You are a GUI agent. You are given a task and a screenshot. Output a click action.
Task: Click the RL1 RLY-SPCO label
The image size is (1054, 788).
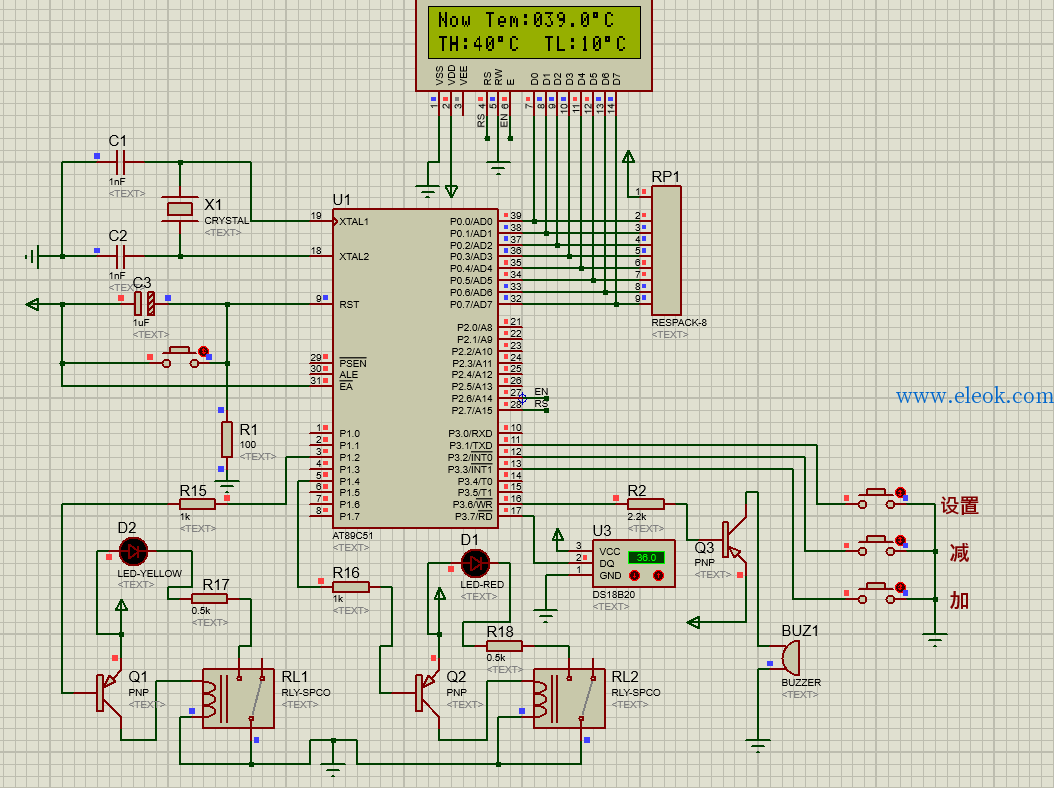(306, 693)
